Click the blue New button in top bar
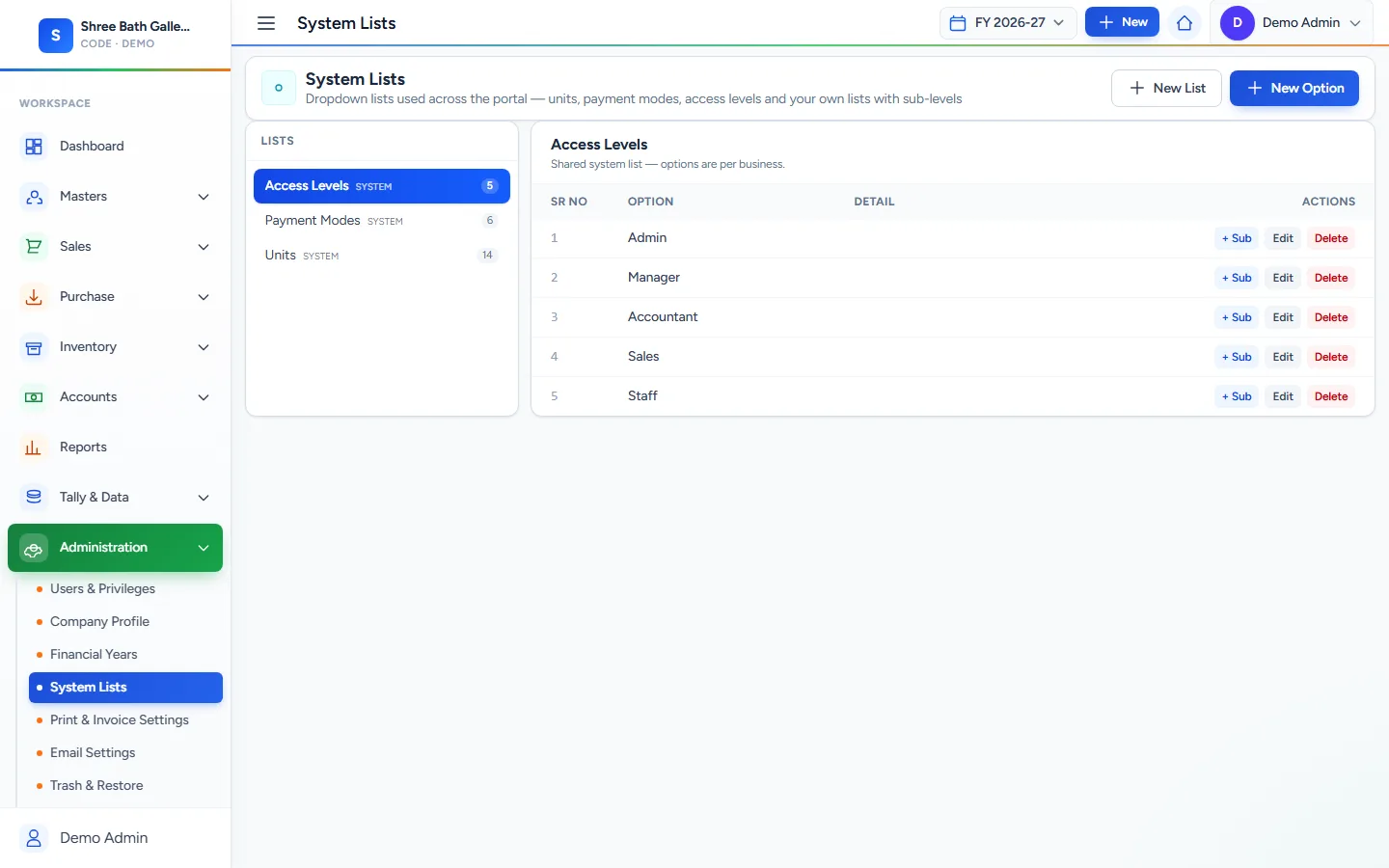This screenshot has width=1389, height=868. click(1122, 22)
